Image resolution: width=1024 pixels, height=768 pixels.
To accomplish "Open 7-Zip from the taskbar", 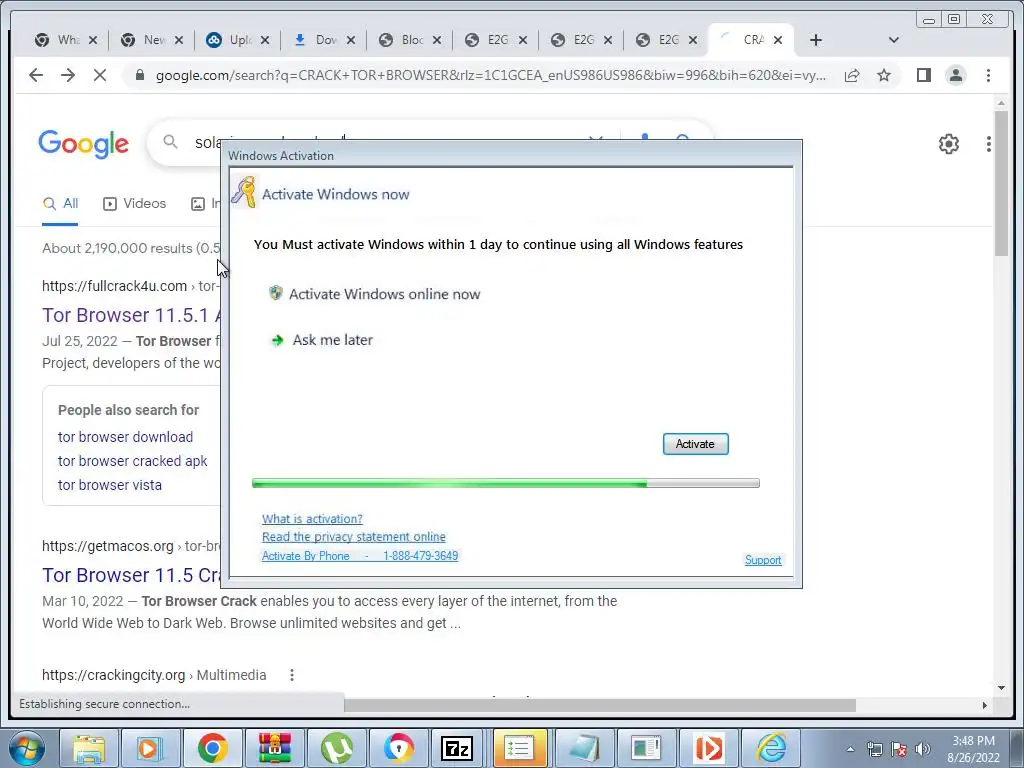I will (456, 748).
